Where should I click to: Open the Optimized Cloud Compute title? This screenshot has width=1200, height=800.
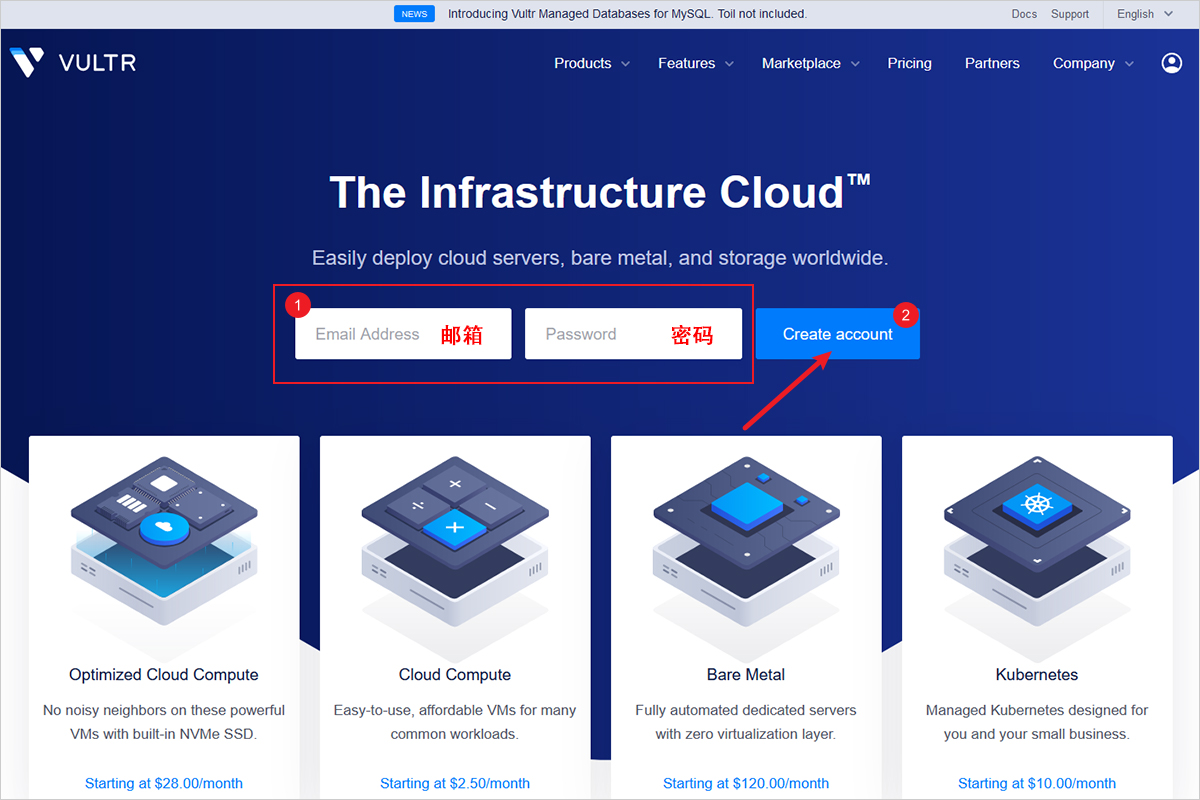coord(164,675)
